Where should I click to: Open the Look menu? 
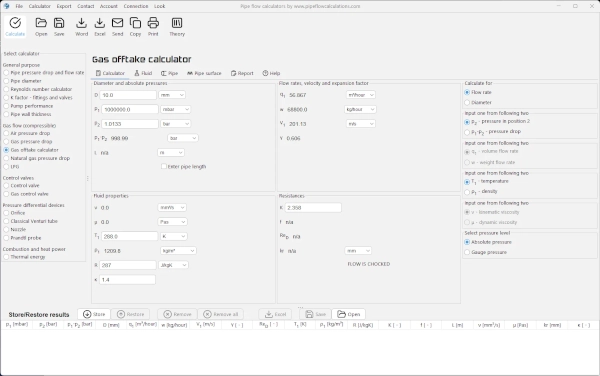tap(160, 6)
